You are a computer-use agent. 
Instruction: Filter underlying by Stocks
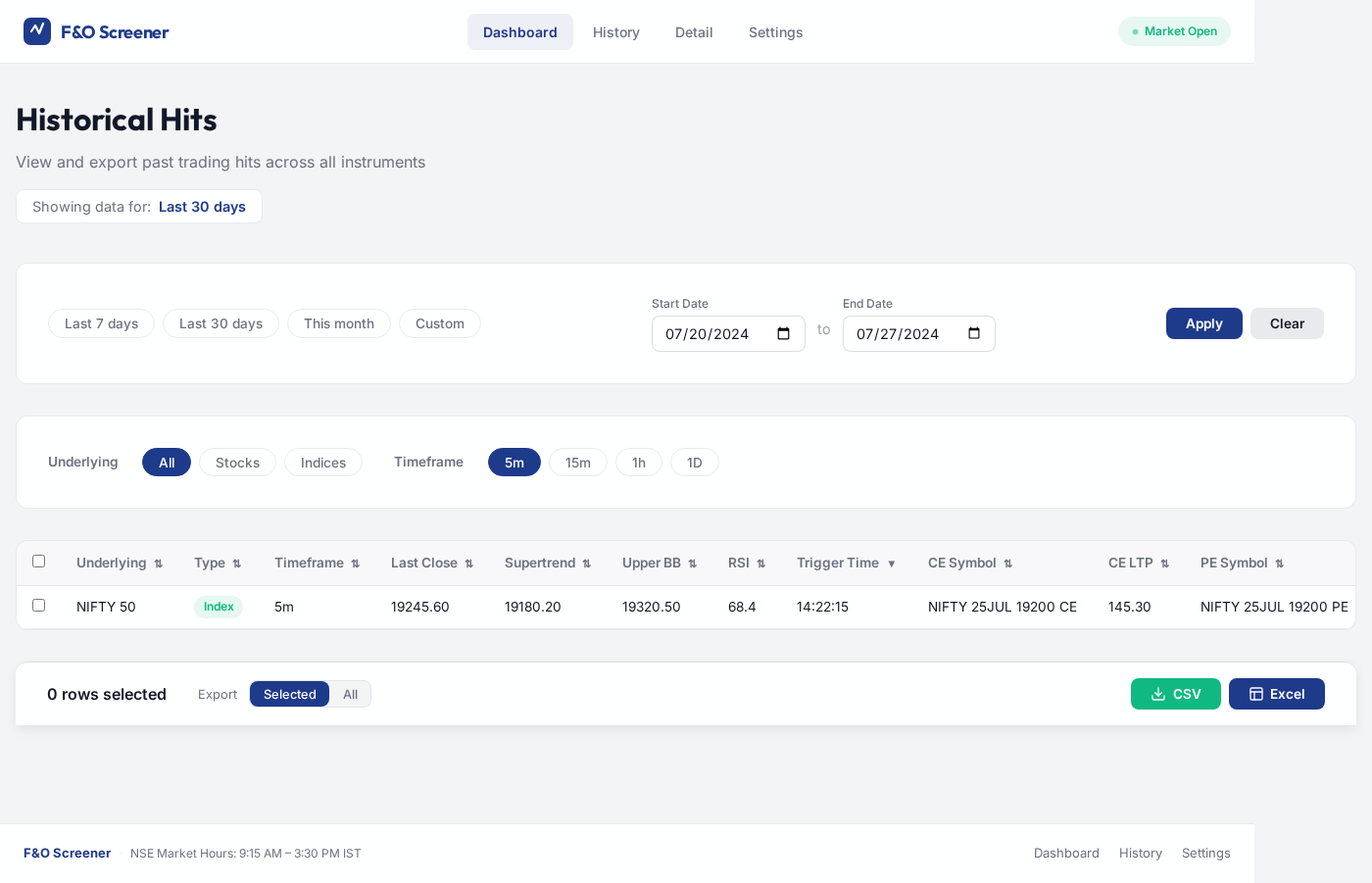coord(237,463)
